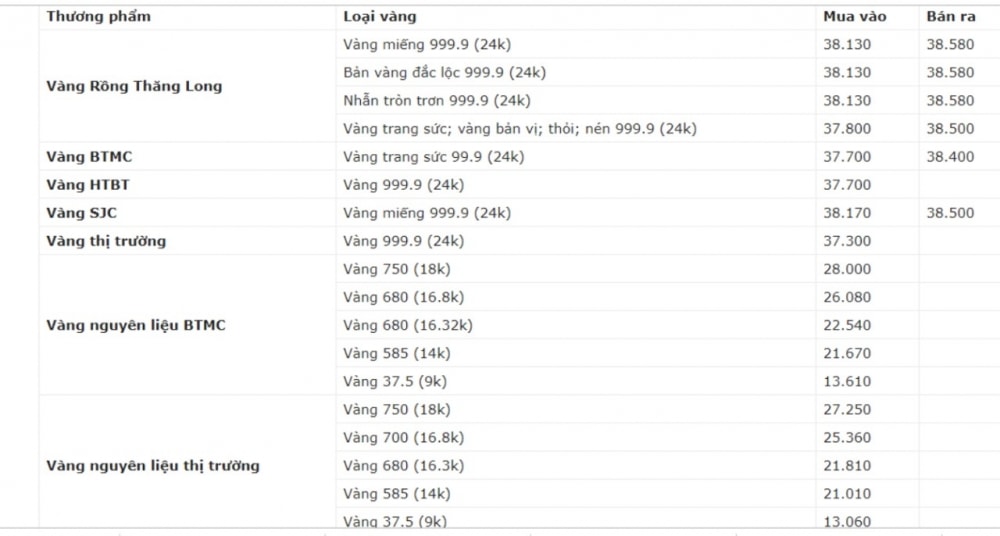
Task: Click the 38.170 buy price for SJC
Action: [x=847, y=212]
